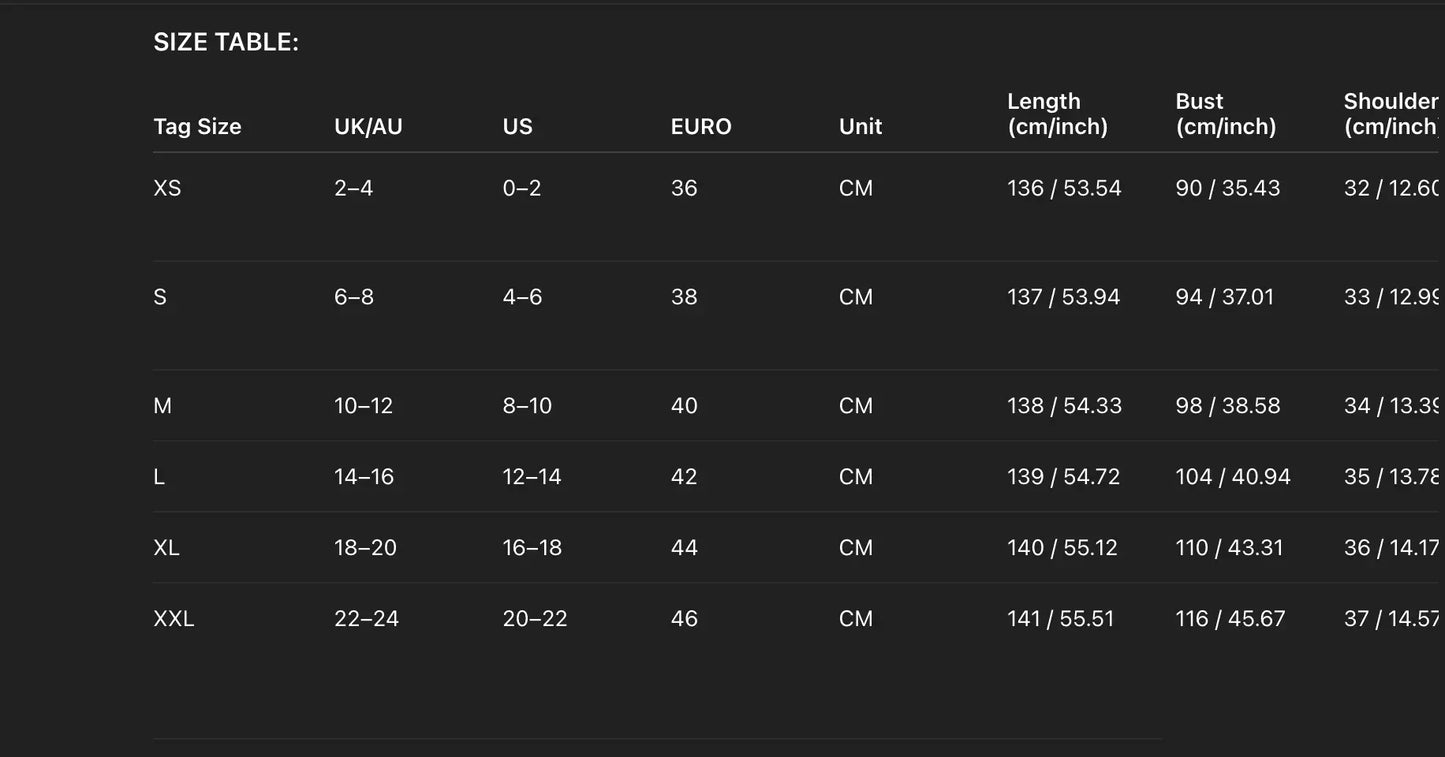Click the EURO column header
This screenshot has width=1445, height=757.
[701, 127]
